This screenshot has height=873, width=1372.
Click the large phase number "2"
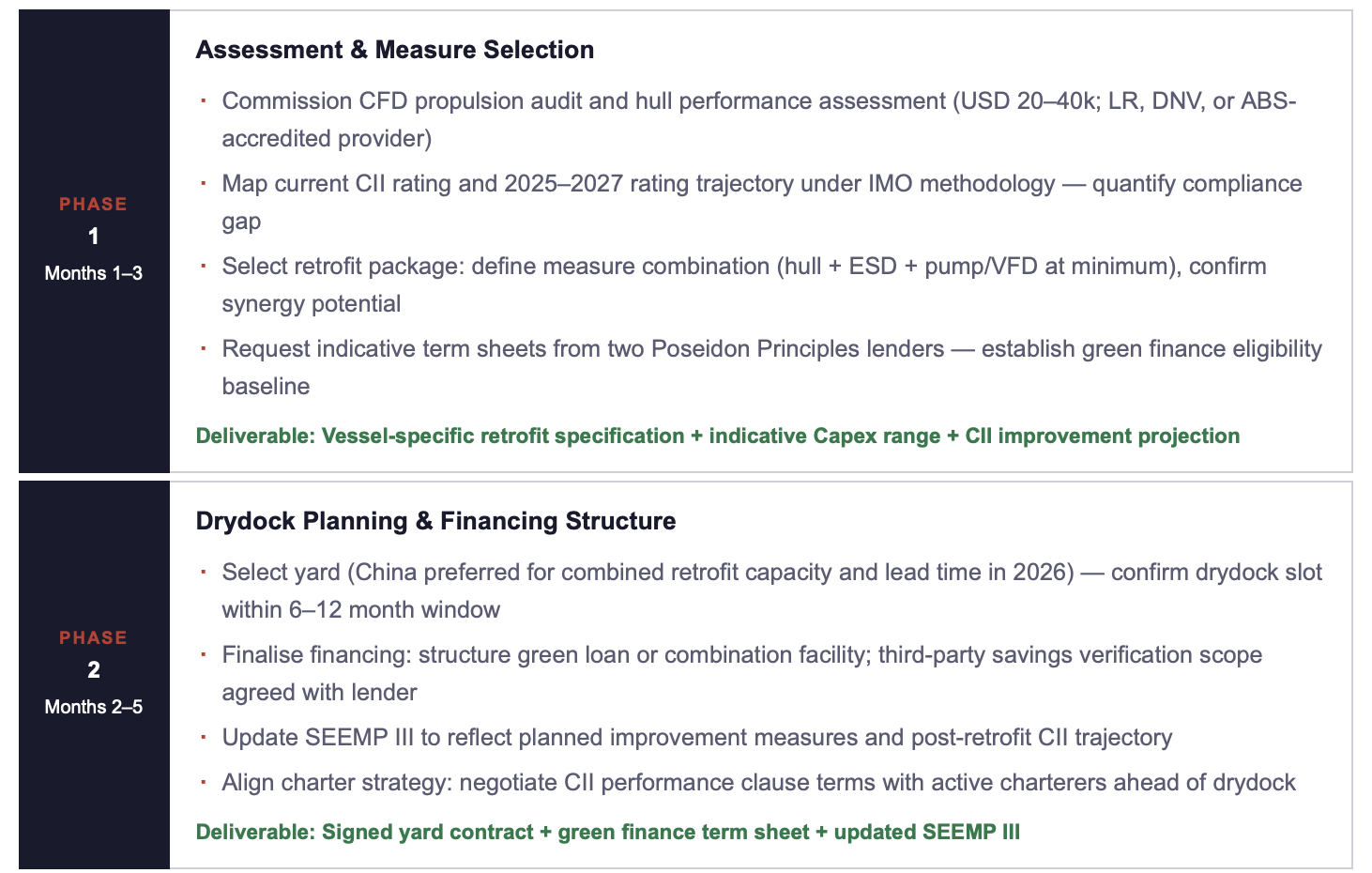pos(93,670)
